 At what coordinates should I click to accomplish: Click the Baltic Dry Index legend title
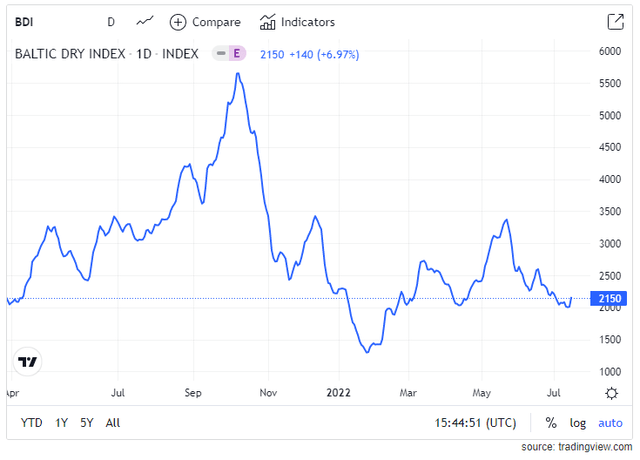point(105,54)
